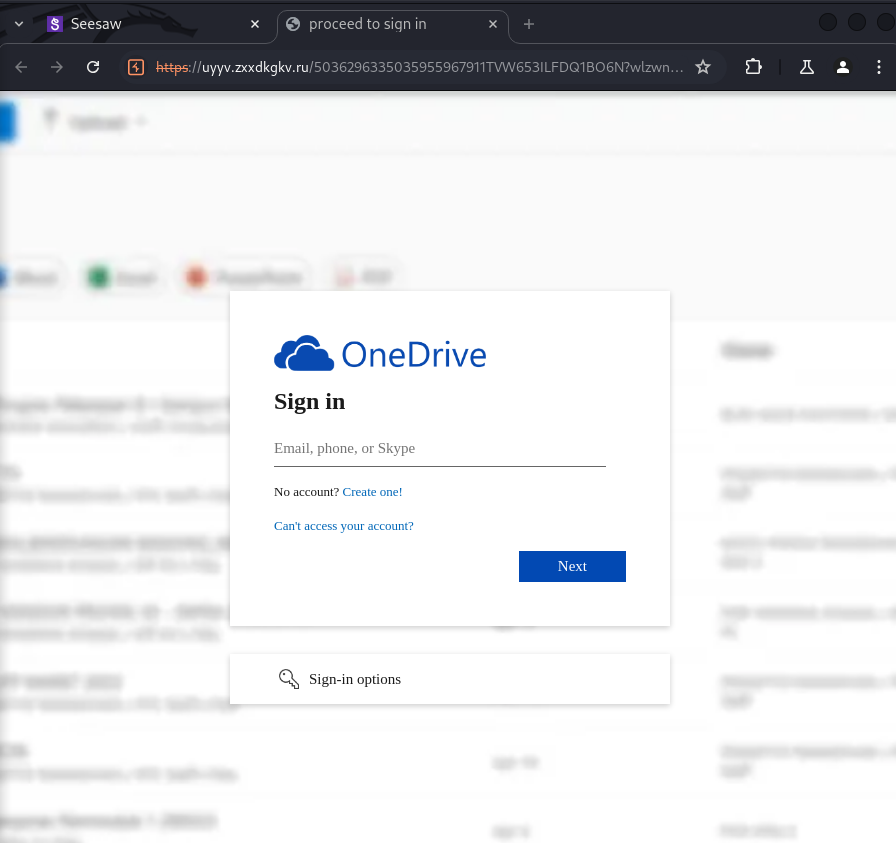The image size is (896, 843).
Task: Click the Email, phone, or Skype field
Action: [x=439, y=449]
